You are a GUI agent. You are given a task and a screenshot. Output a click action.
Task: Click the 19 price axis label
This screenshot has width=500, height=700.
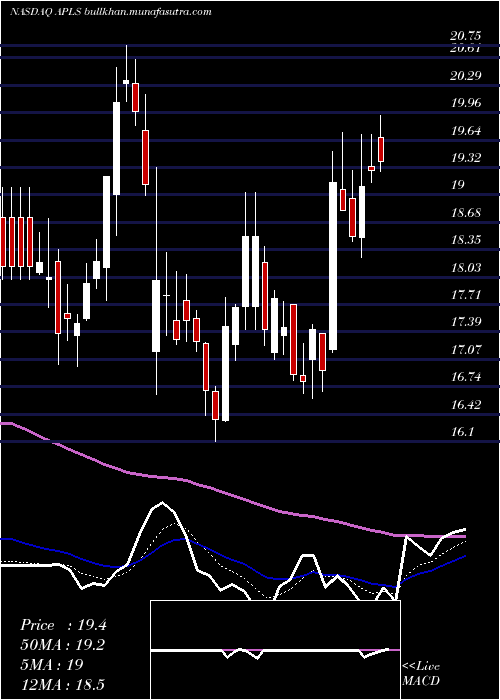tap(458, 185)
